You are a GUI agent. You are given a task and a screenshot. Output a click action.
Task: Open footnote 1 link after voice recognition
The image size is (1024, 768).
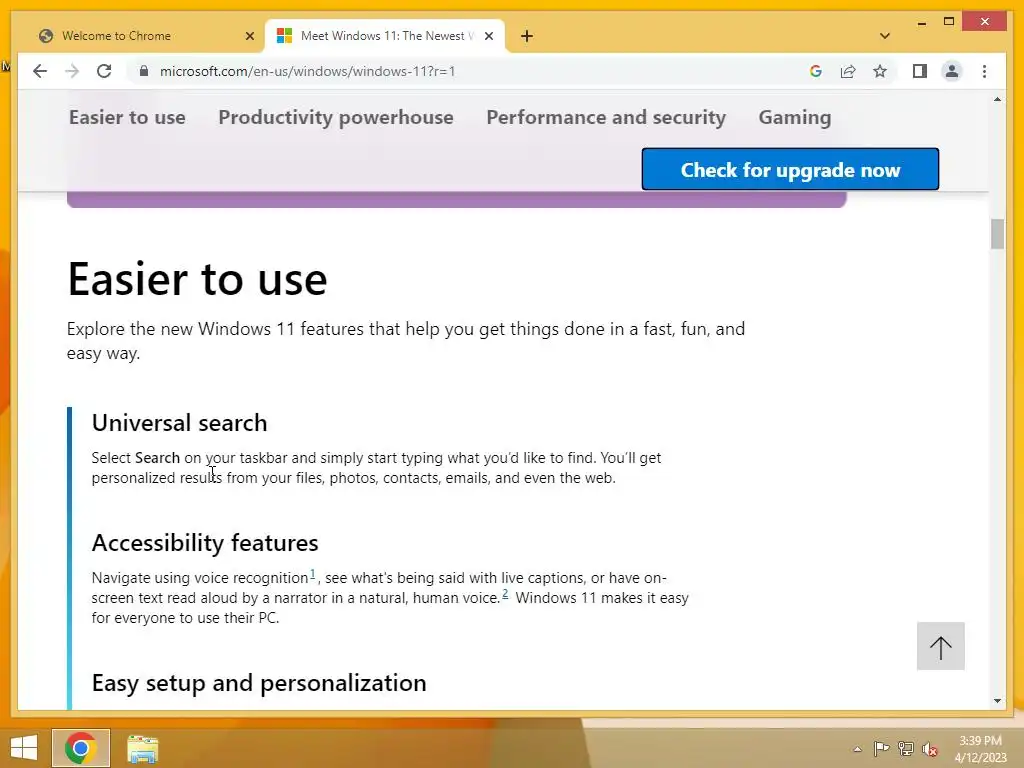click(312, 574)
